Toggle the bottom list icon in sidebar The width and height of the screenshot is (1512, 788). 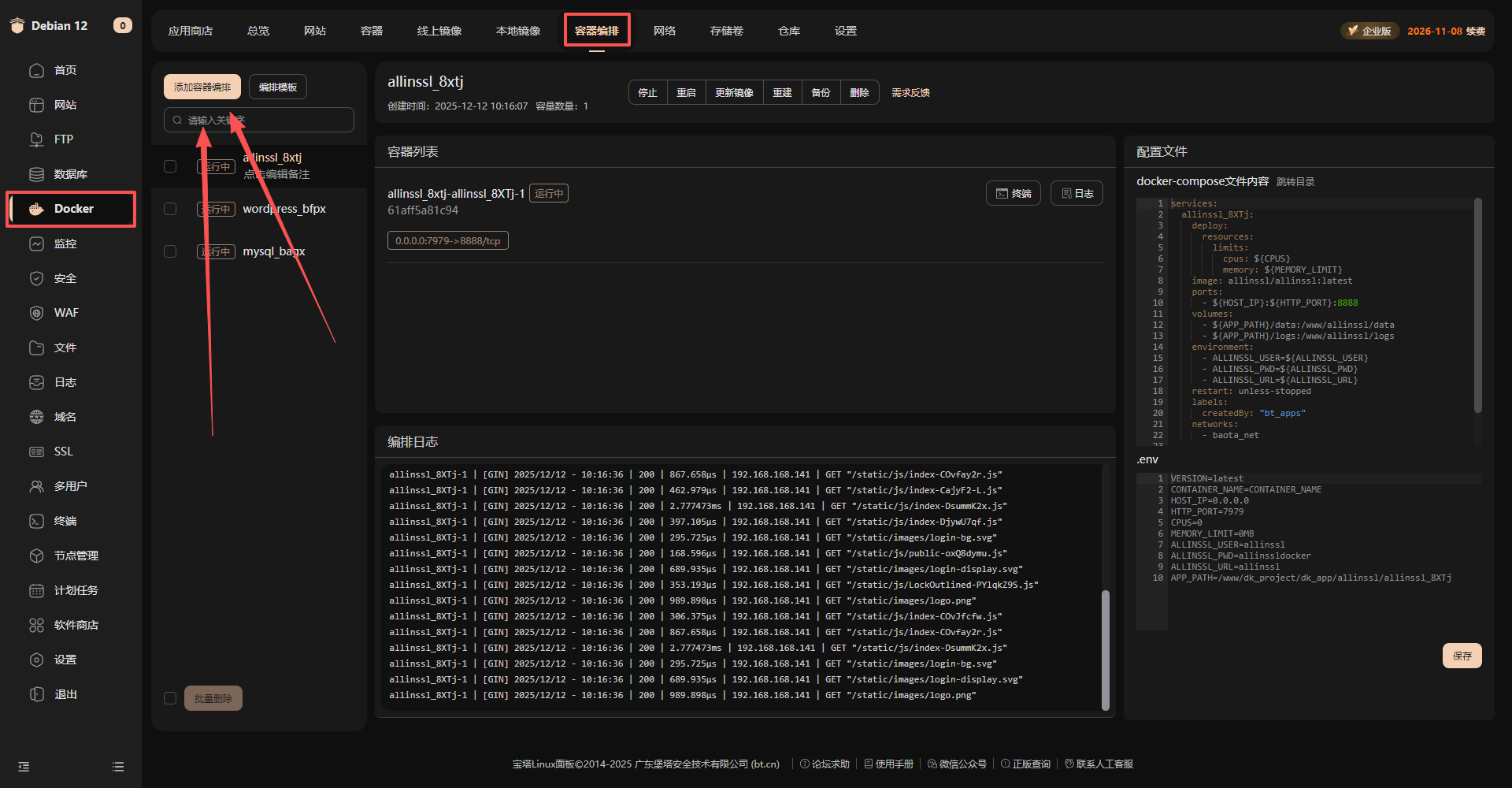(118, 767)
